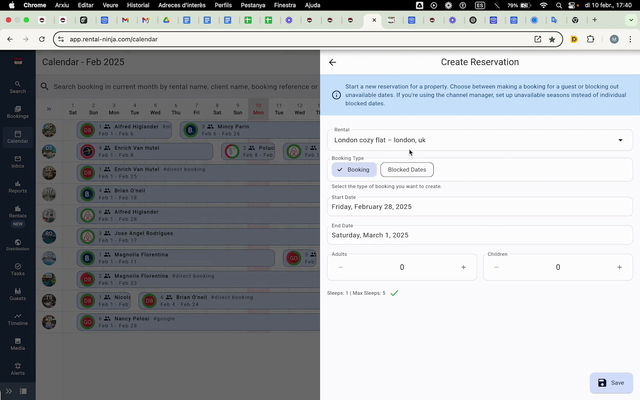The width and height of the screenshot is (640, 400).
Task: Open Calendar in the sidebar
Action: [x=18, y=137]
